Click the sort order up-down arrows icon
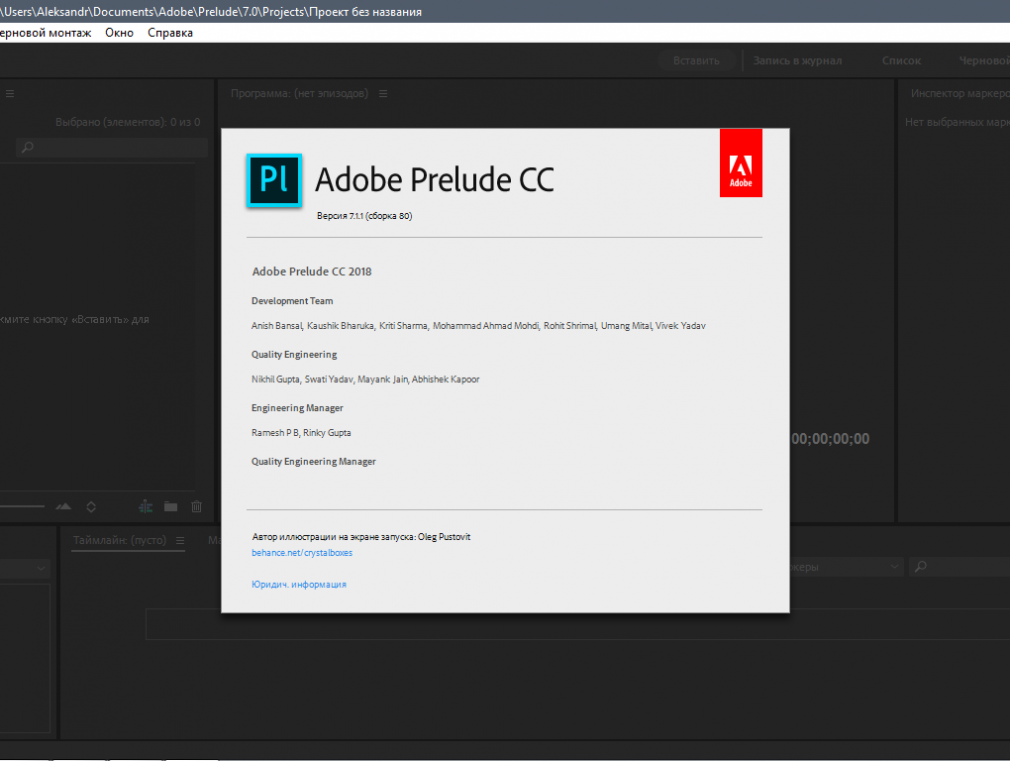Image resolution: width=1010 pixels, height=761 pixels. pos(91,506)
